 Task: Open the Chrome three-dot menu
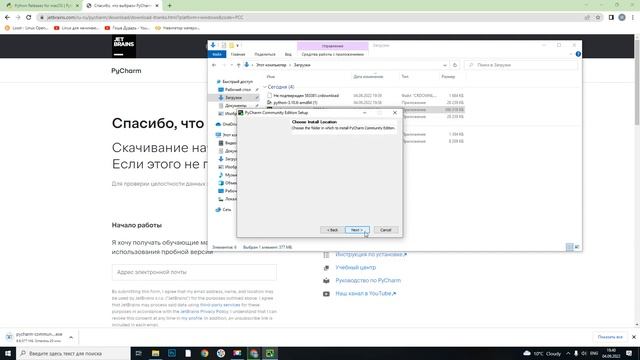pos(633,18)
